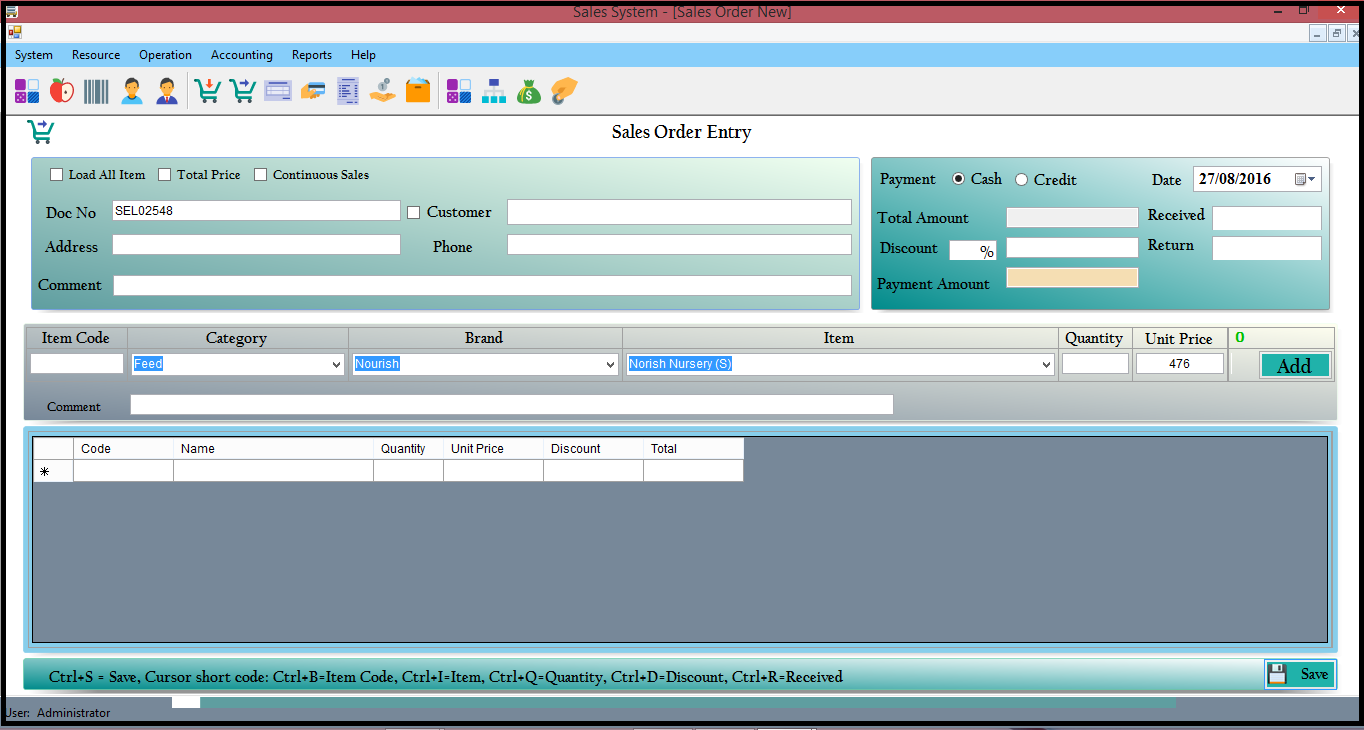
Task: Open the Date picker calendar dropdown
Action: pos(1306,180)
